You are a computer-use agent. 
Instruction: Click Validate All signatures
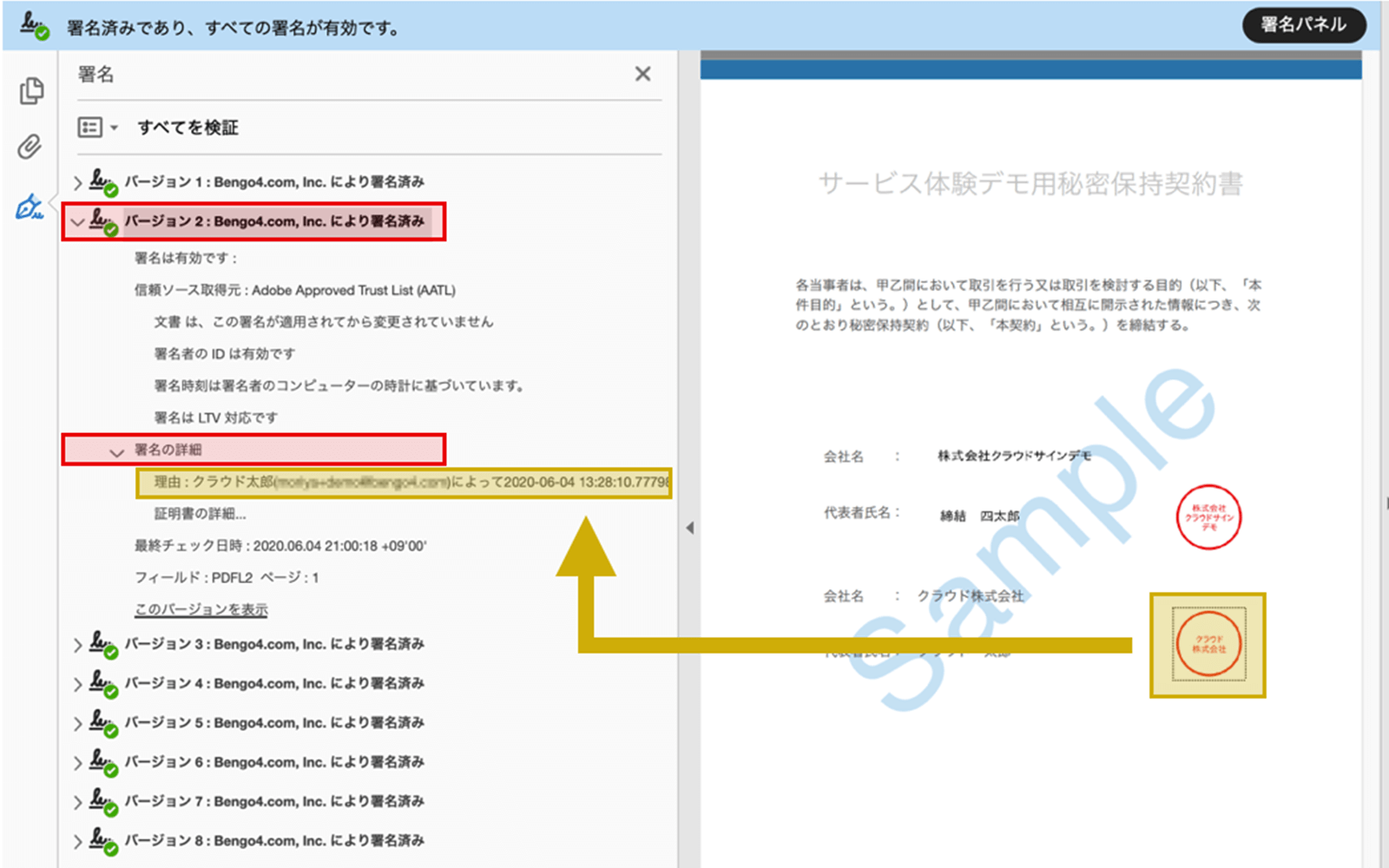pyautogui.click(x=188, y=128)
